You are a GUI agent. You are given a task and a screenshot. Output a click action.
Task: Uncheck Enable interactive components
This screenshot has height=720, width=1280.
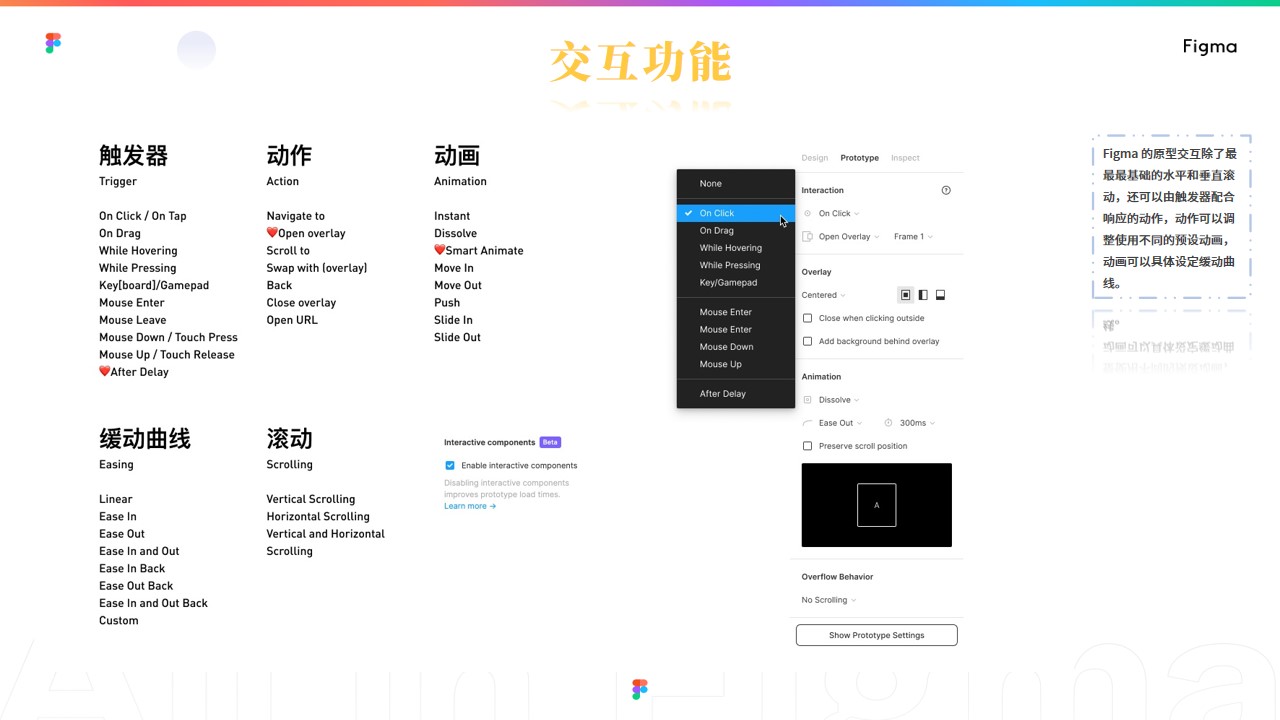coord(450,465)
